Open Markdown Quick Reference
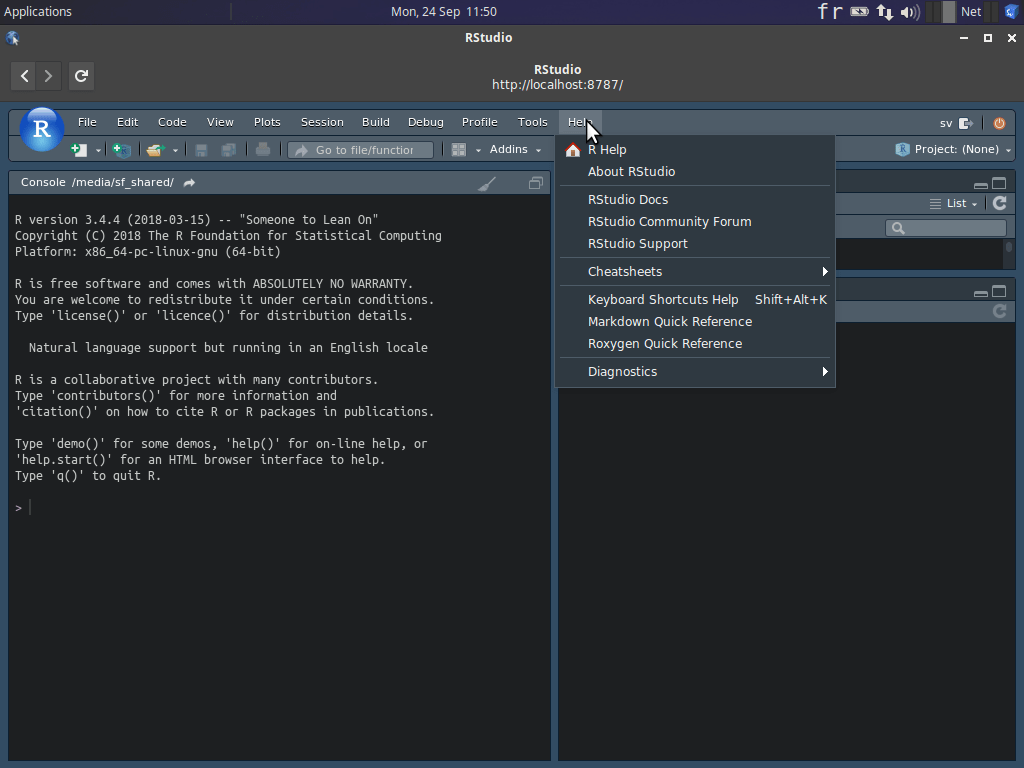The height and width of the screenshot is (768, 1024). pos(695,322)
